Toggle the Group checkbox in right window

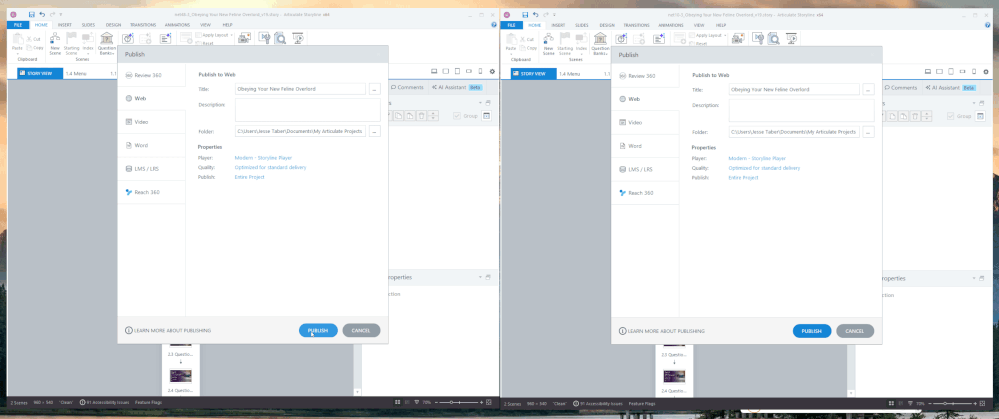(951, 116)
